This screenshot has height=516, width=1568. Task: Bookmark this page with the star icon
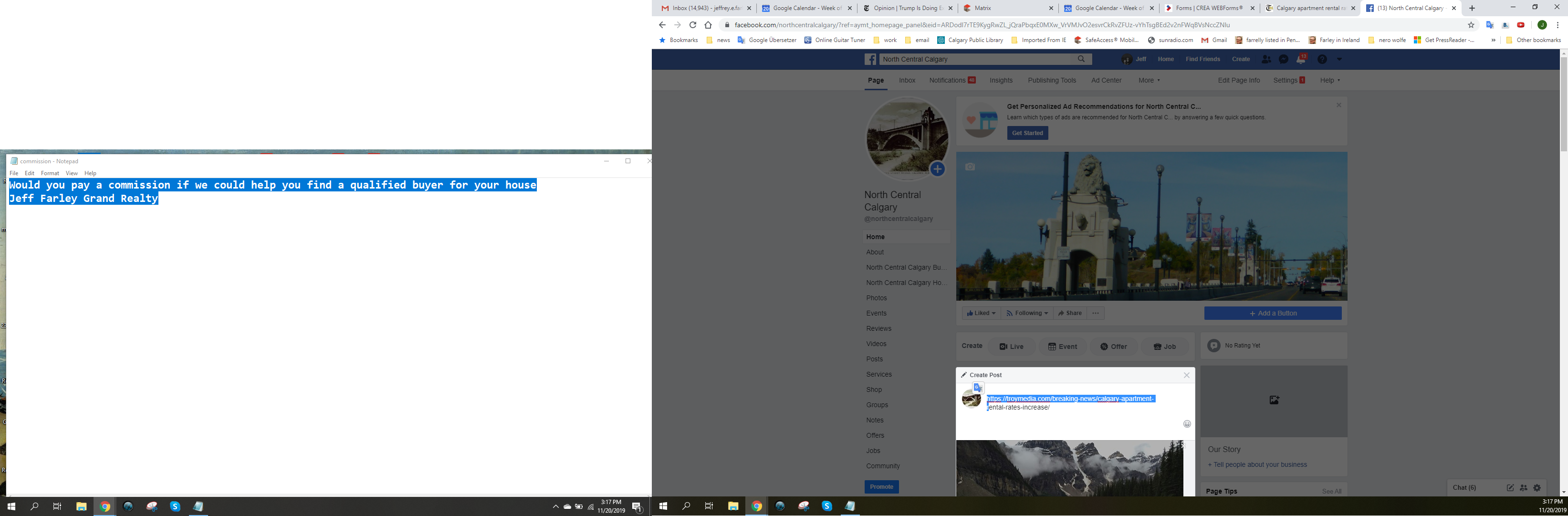[1471, 25]
